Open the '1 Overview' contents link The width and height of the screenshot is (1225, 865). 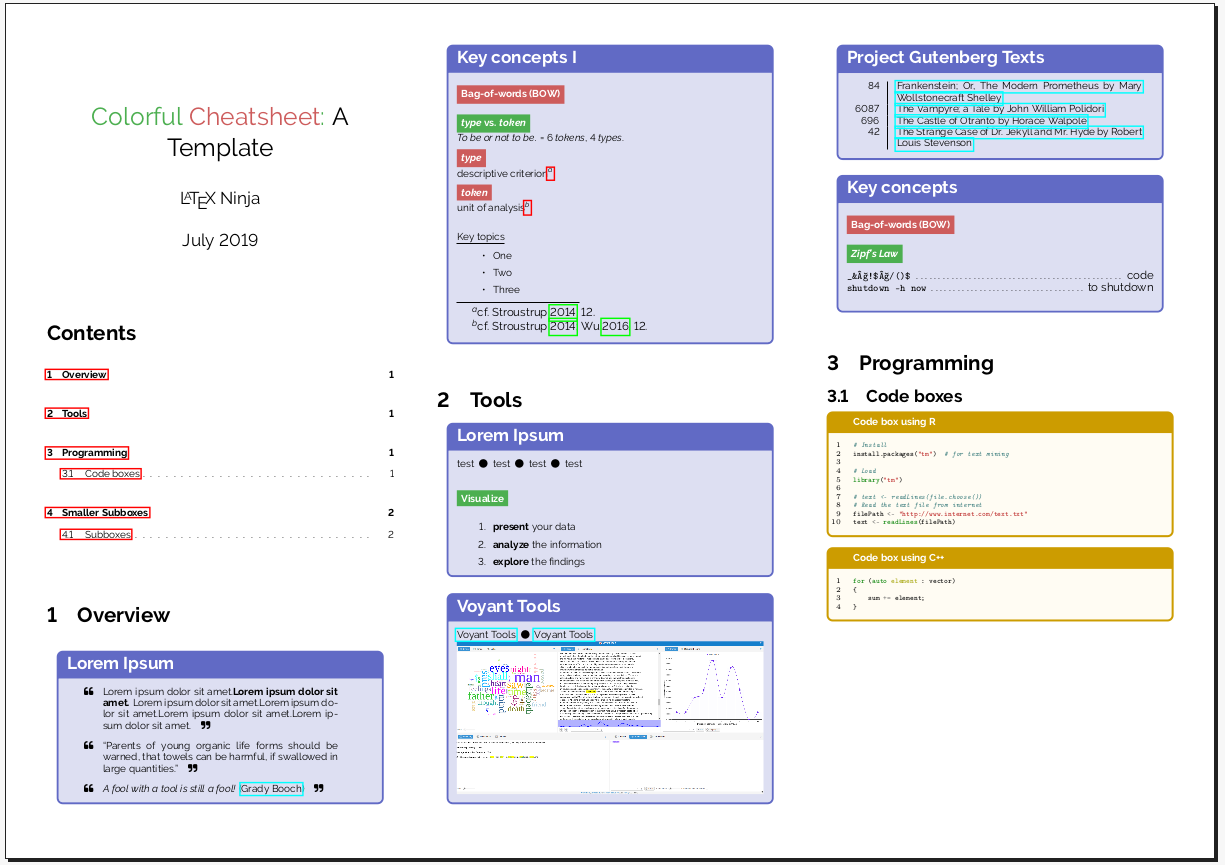tap(76, 375)
